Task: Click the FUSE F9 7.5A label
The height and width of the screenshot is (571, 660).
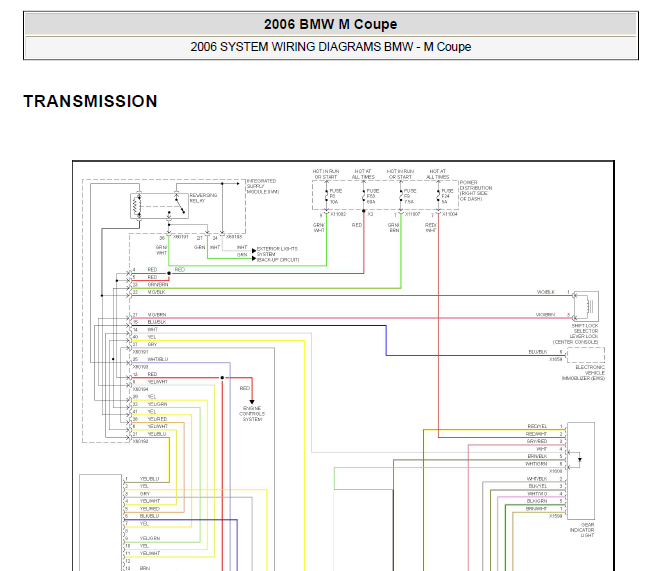Action: point(410,197)
